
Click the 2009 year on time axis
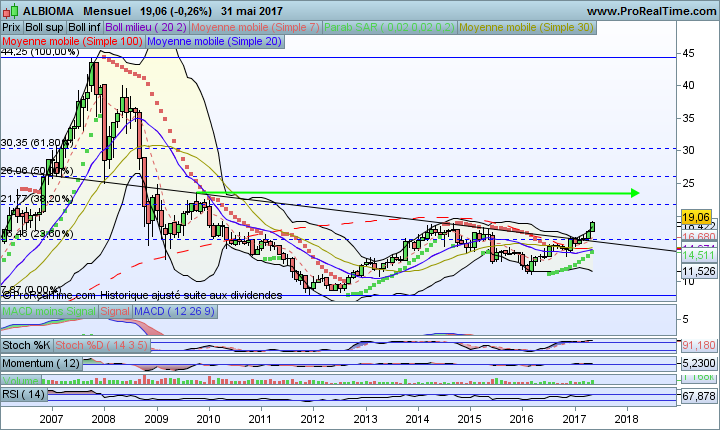click(x=156, y=419)
